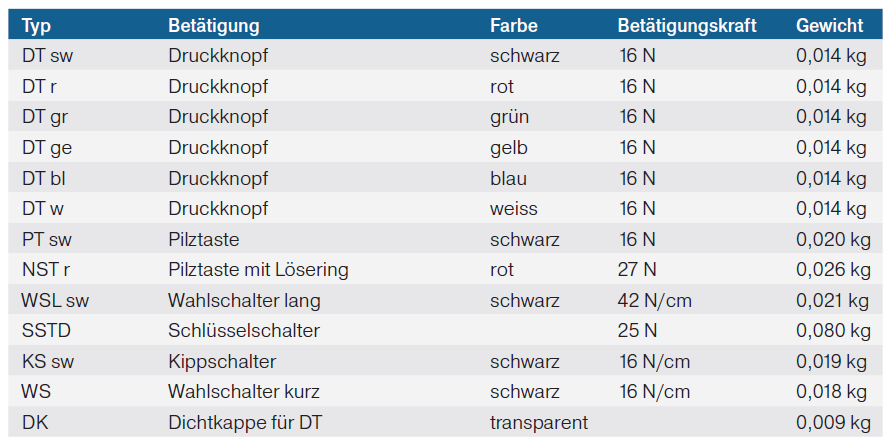The height and width of the screenshot is (447, 892).
Task: Click the transparent color cell
Action: [539, 423]
